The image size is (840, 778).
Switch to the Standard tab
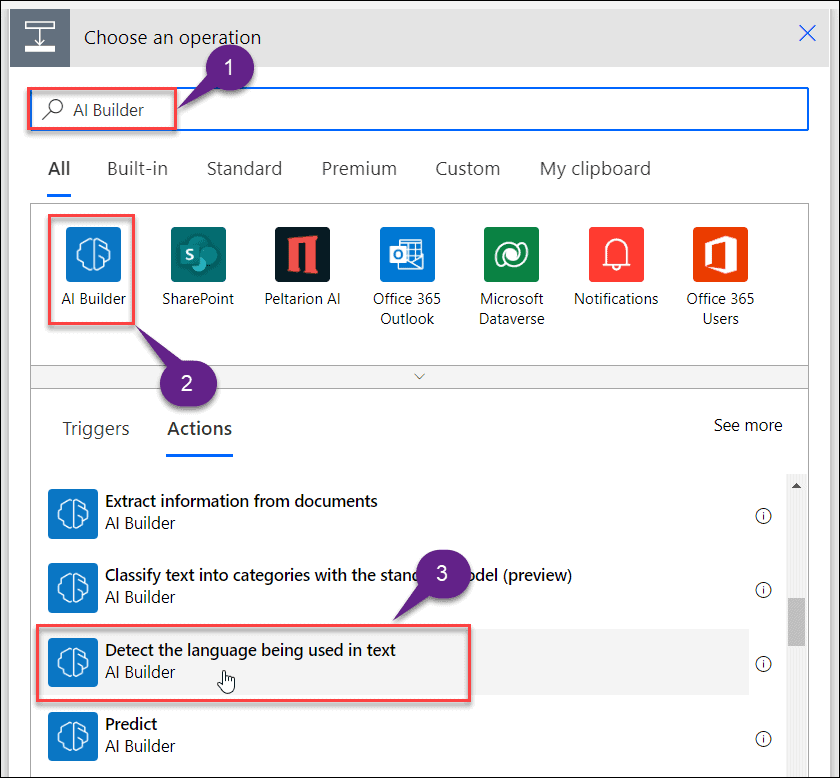(x=244, y=169)
